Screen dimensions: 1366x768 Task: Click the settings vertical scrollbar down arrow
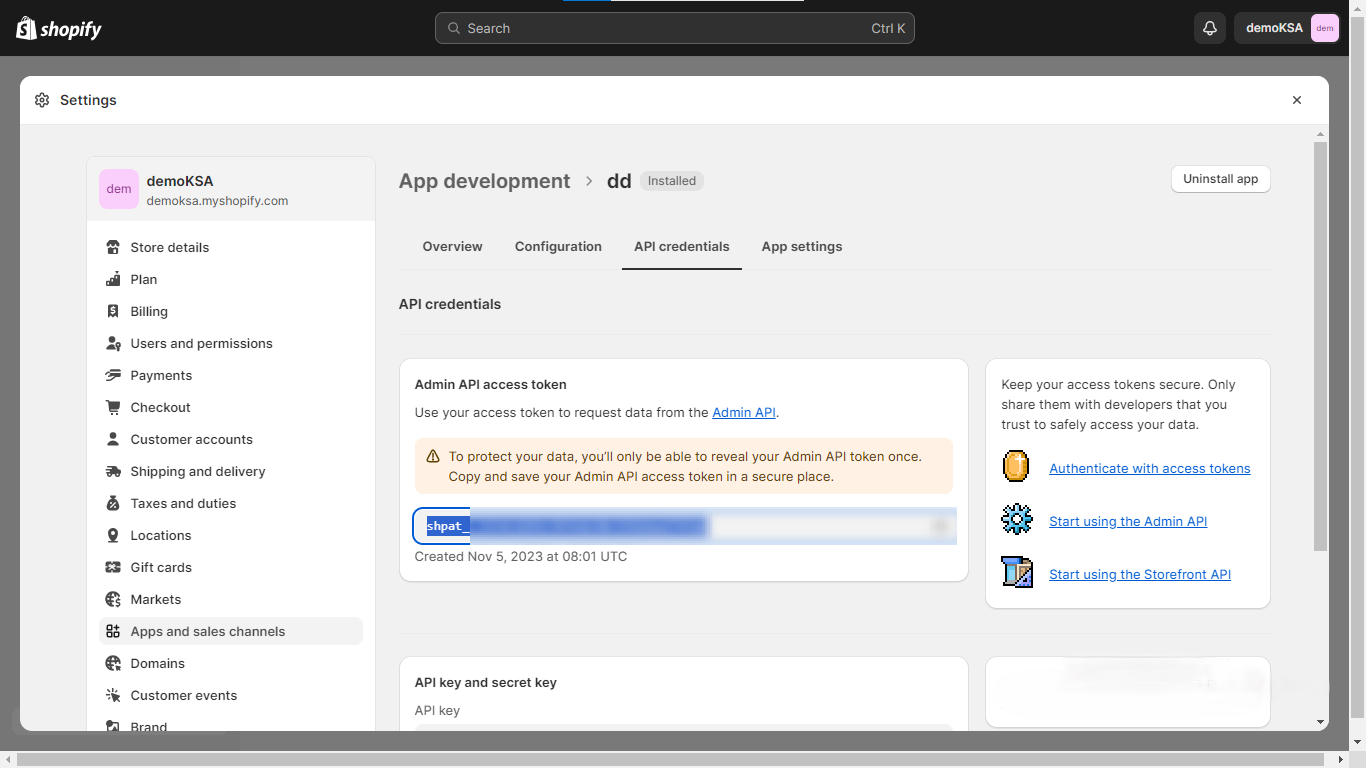click(1320, 722)
